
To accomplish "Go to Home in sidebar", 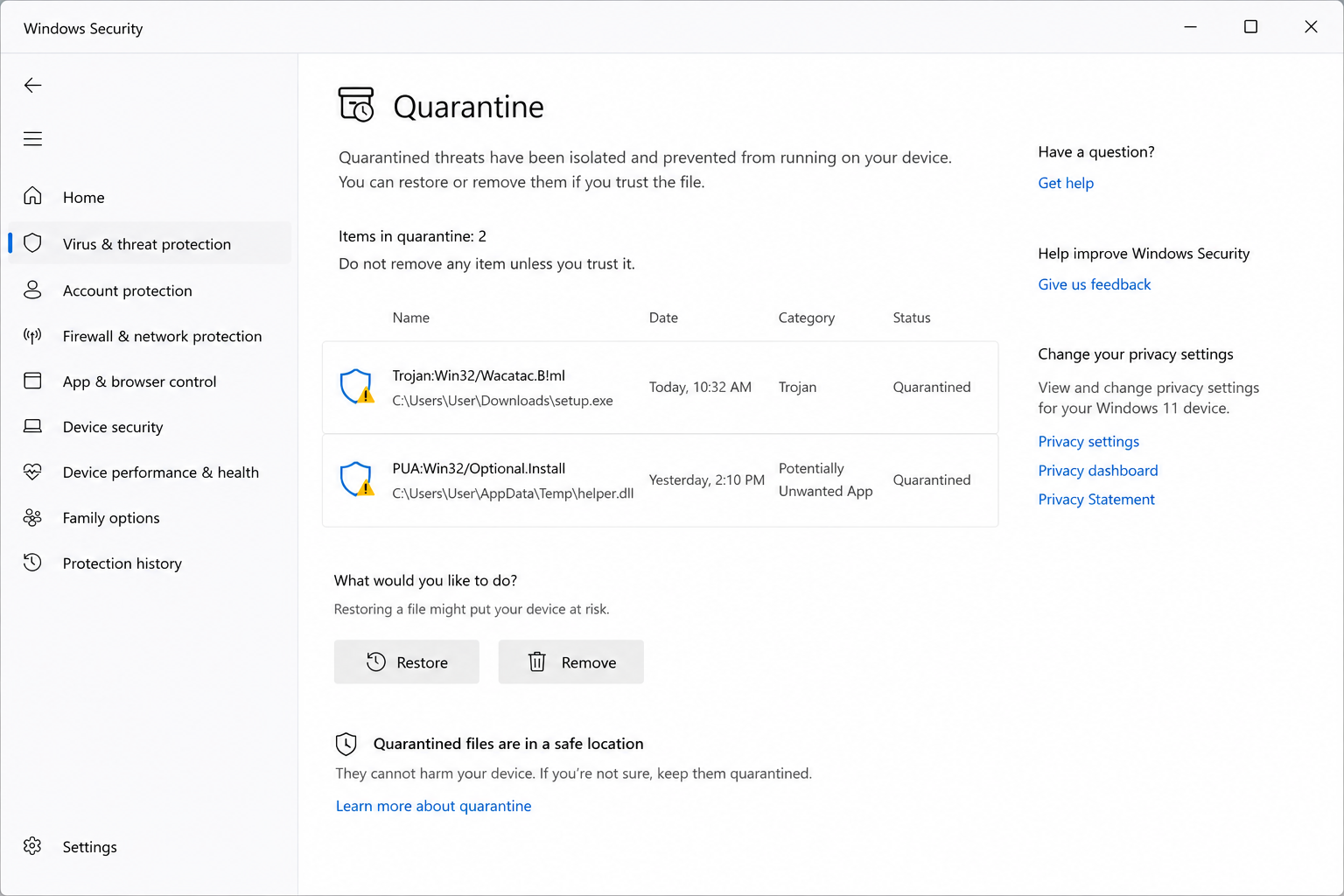I will [x=84, y=198].
